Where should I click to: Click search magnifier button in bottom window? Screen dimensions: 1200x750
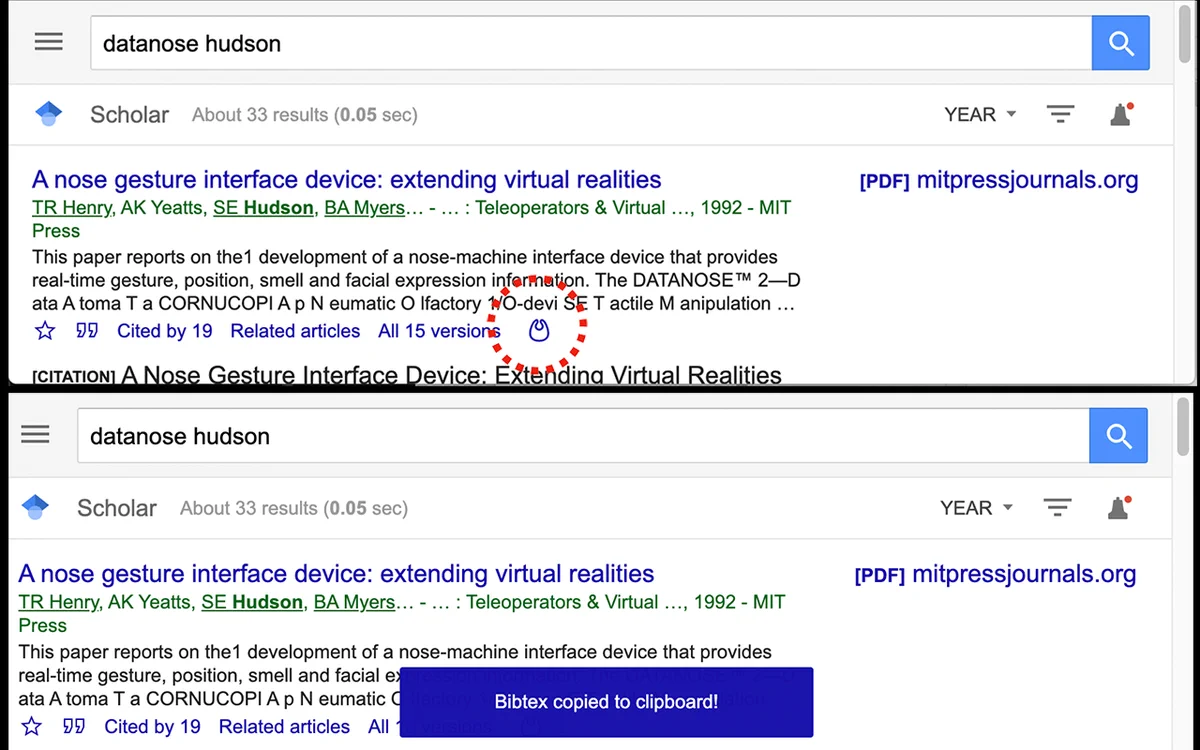click(1119, 436)
